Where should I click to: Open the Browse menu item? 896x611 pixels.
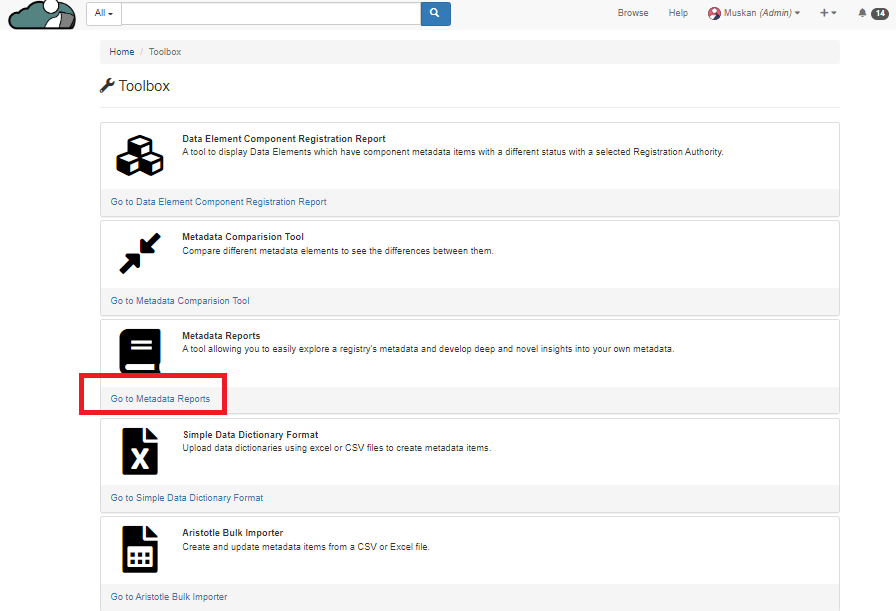click(x=633, y=13)
